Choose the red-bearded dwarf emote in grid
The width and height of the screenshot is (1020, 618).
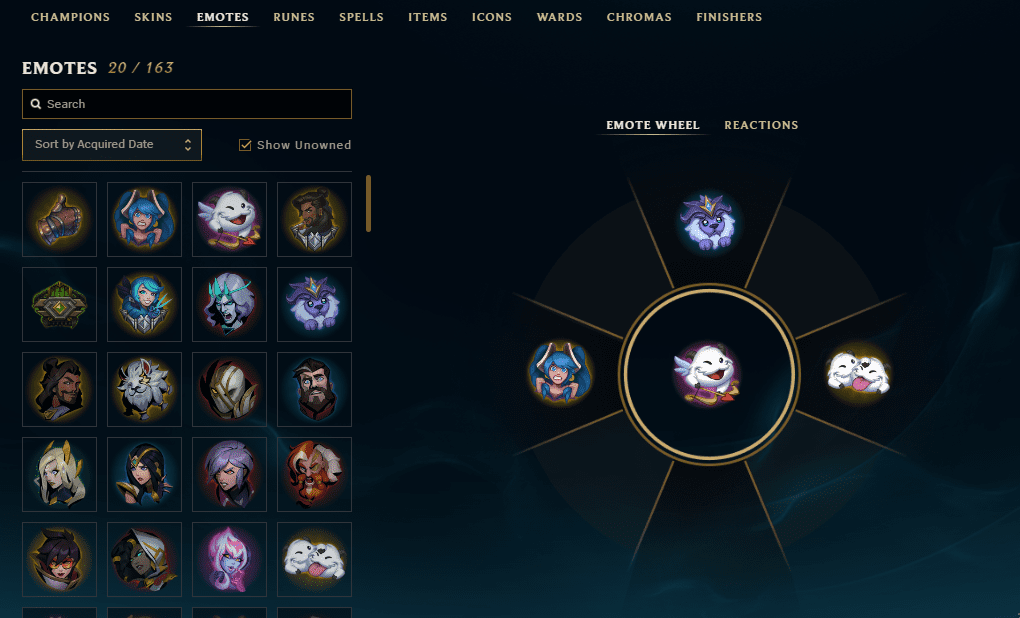[x=314, y=474]
